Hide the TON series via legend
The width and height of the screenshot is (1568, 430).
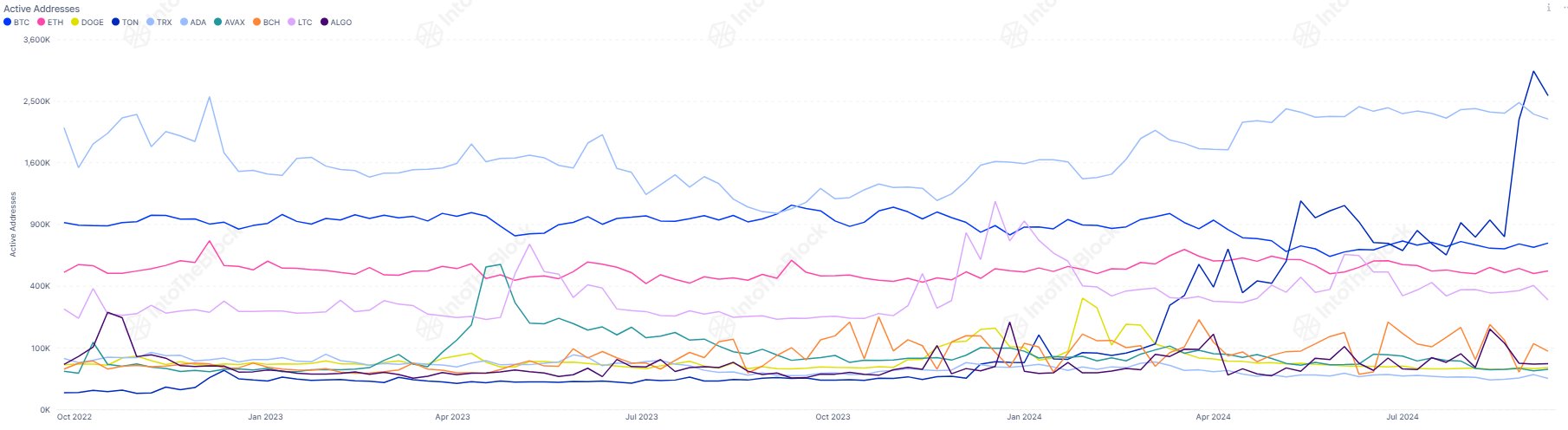tap(125, 23)
